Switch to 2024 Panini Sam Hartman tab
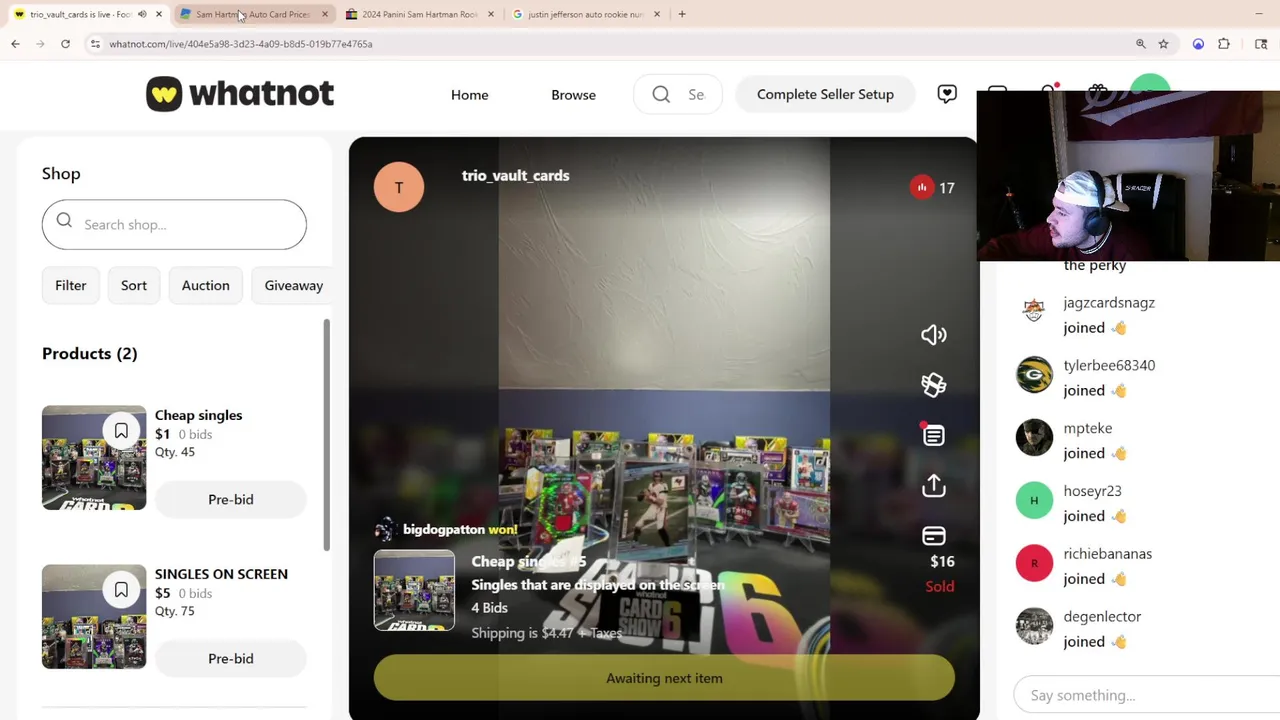This screenshot has width=1280, height=720. (x=419, y=14)
